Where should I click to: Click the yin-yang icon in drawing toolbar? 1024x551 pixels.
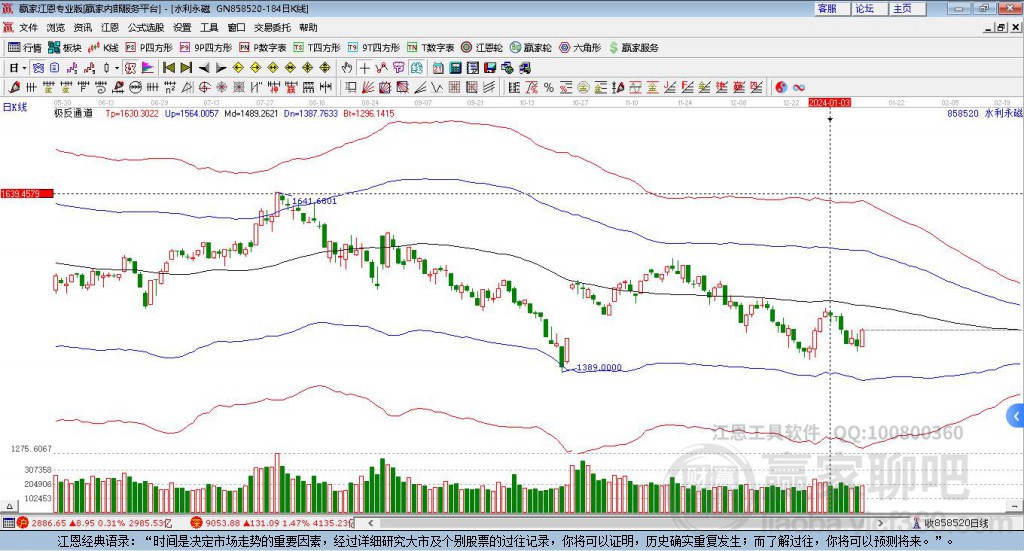point(781,87)
